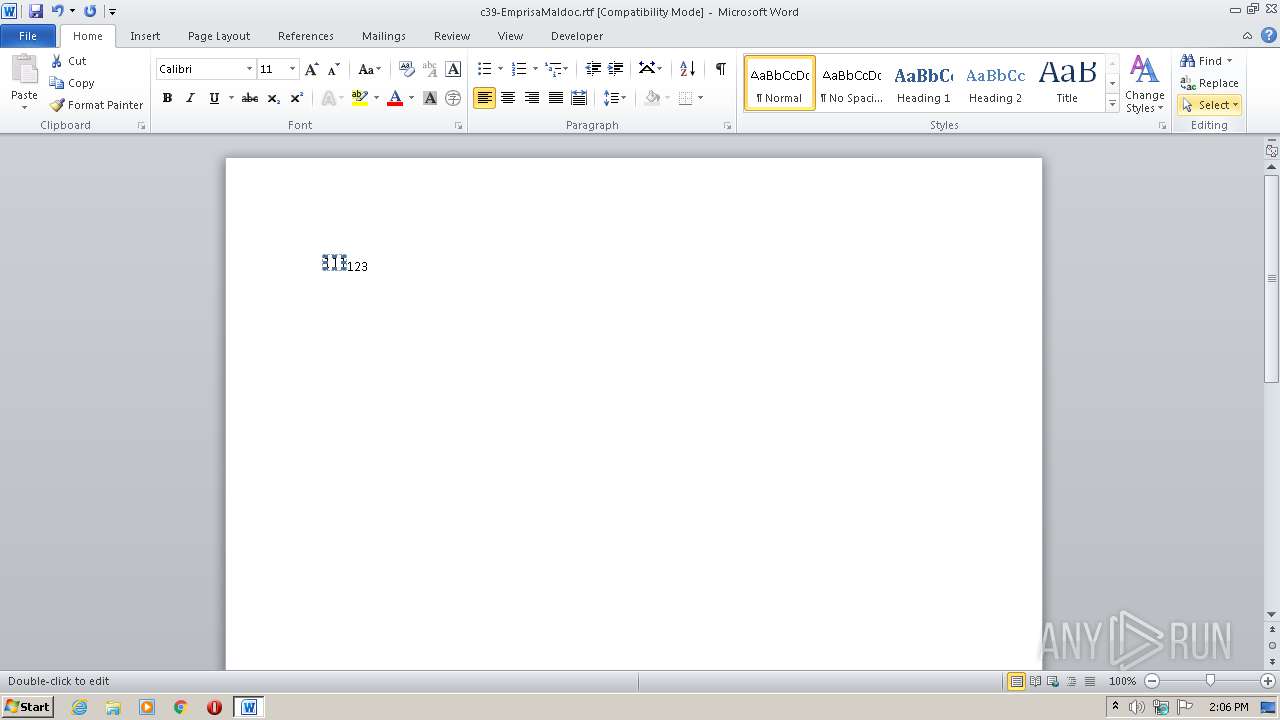Click the Paste clipboard icon
Screen dimensions: 1280x720
tap(24, 70)
